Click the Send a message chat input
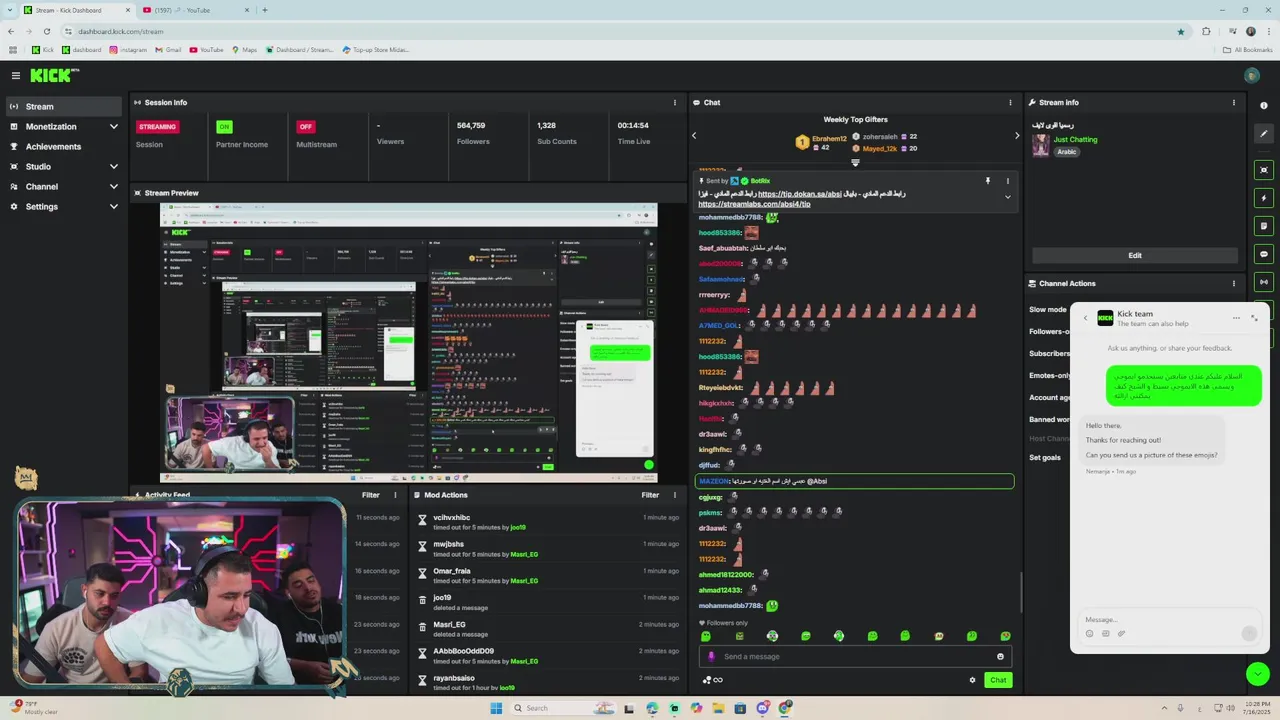Screen dimensions: 1280x720 pos(855,656)
